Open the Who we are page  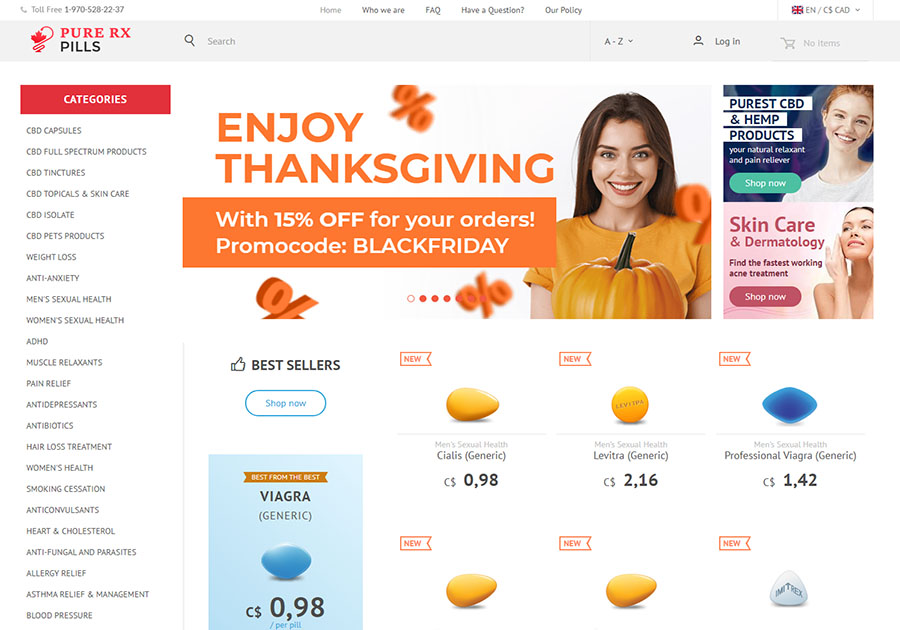pos(383,10)
